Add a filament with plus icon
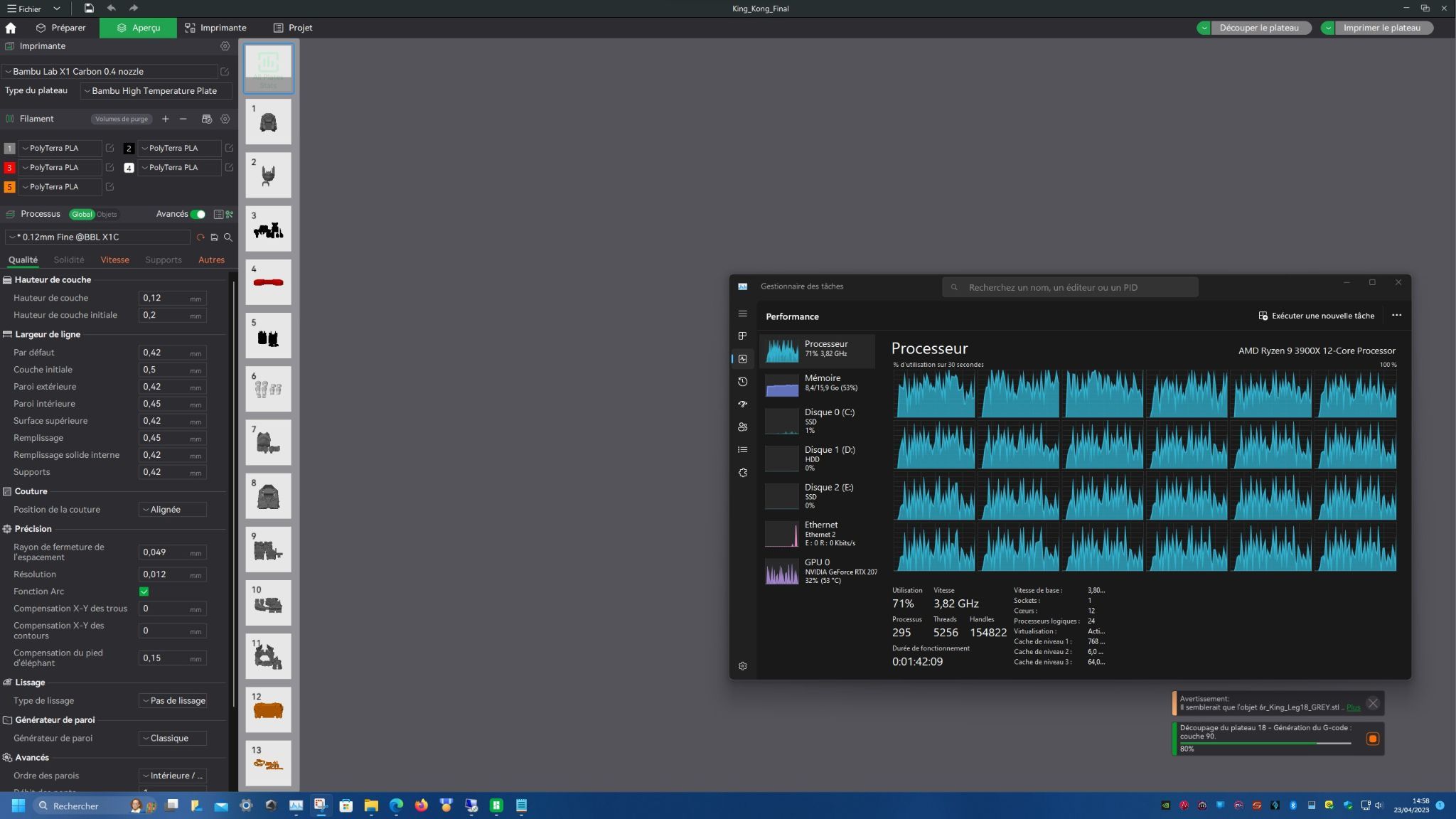The width and height of the screenshot is (1456, 819). 165,119
